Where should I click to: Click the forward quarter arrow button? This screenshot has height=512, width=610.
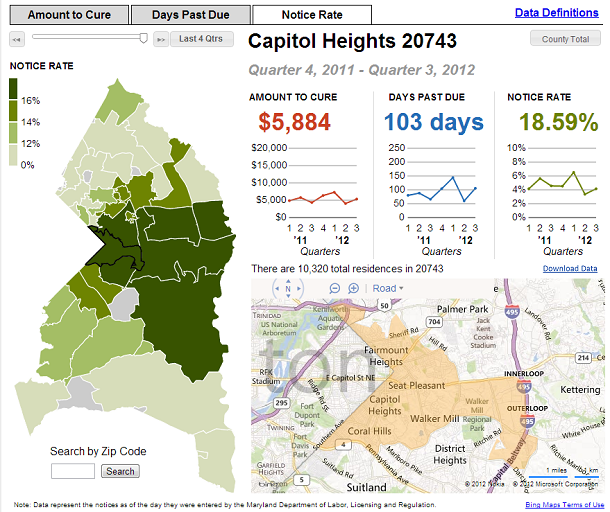point(160,39)
